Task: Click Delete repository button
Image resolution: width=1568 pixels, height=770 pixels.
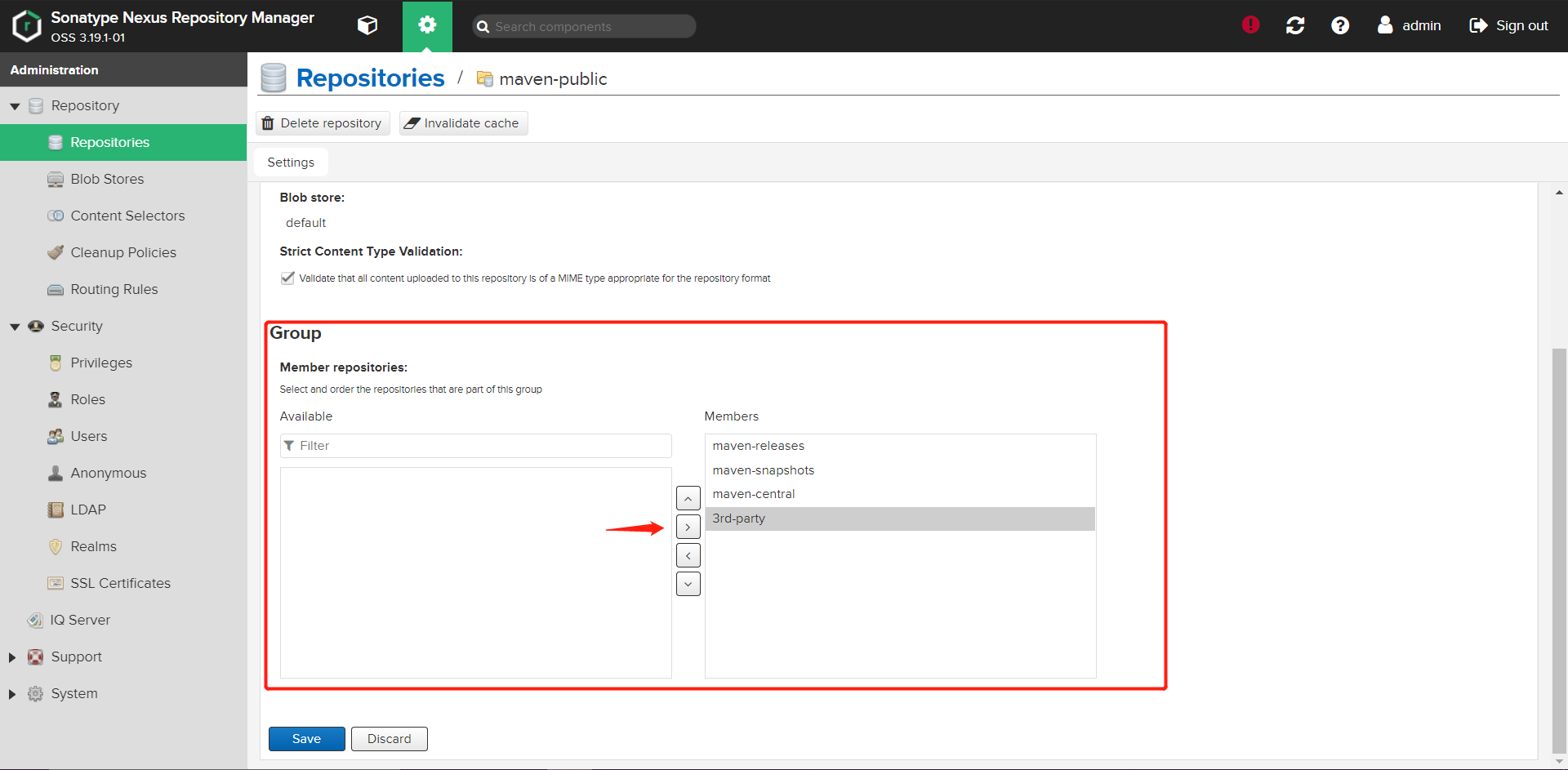Action: click(x=323, y=123)
